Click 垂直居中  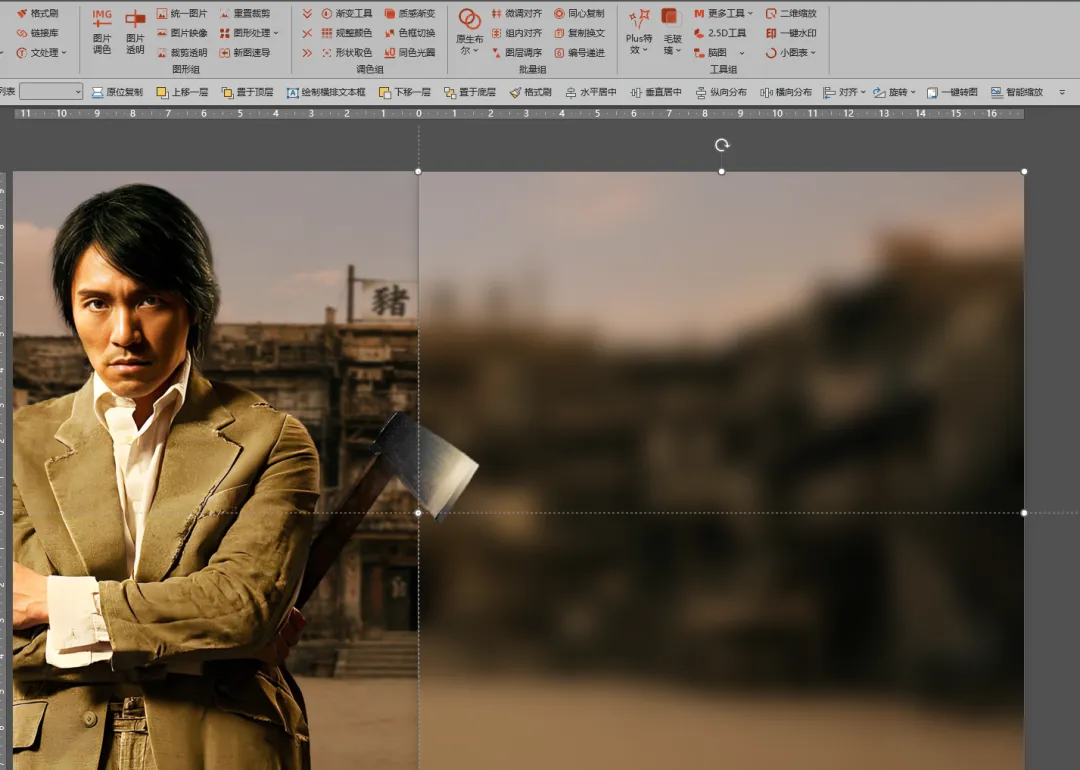656,92
